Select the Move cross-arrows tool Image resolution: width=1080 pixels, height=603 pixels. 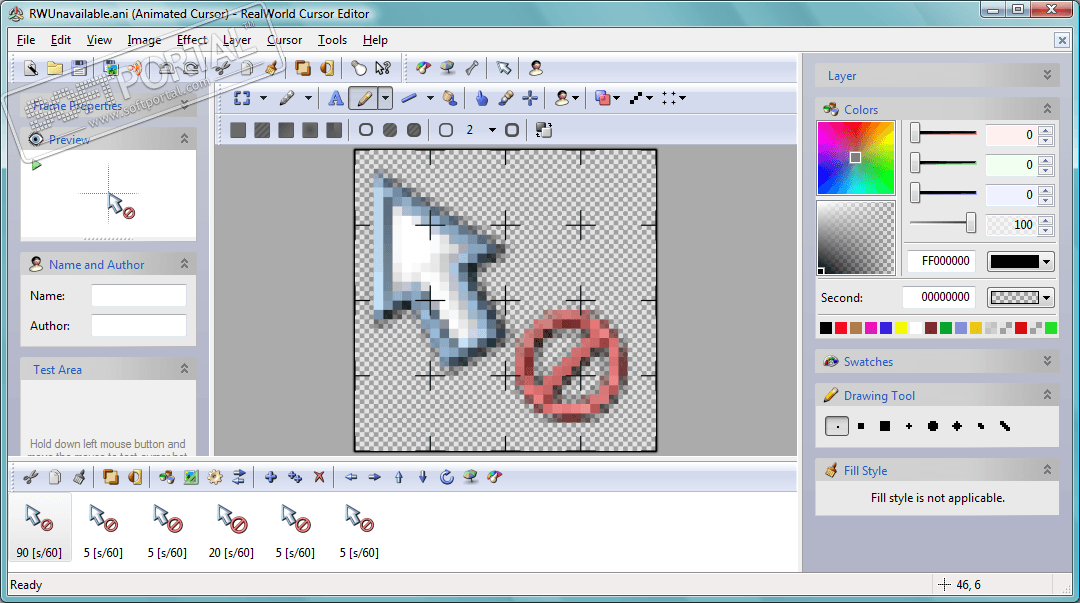tap(530, 99)
